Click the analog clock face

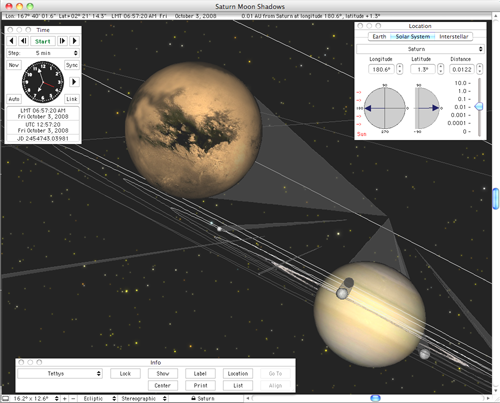click(x=43, y=82)
